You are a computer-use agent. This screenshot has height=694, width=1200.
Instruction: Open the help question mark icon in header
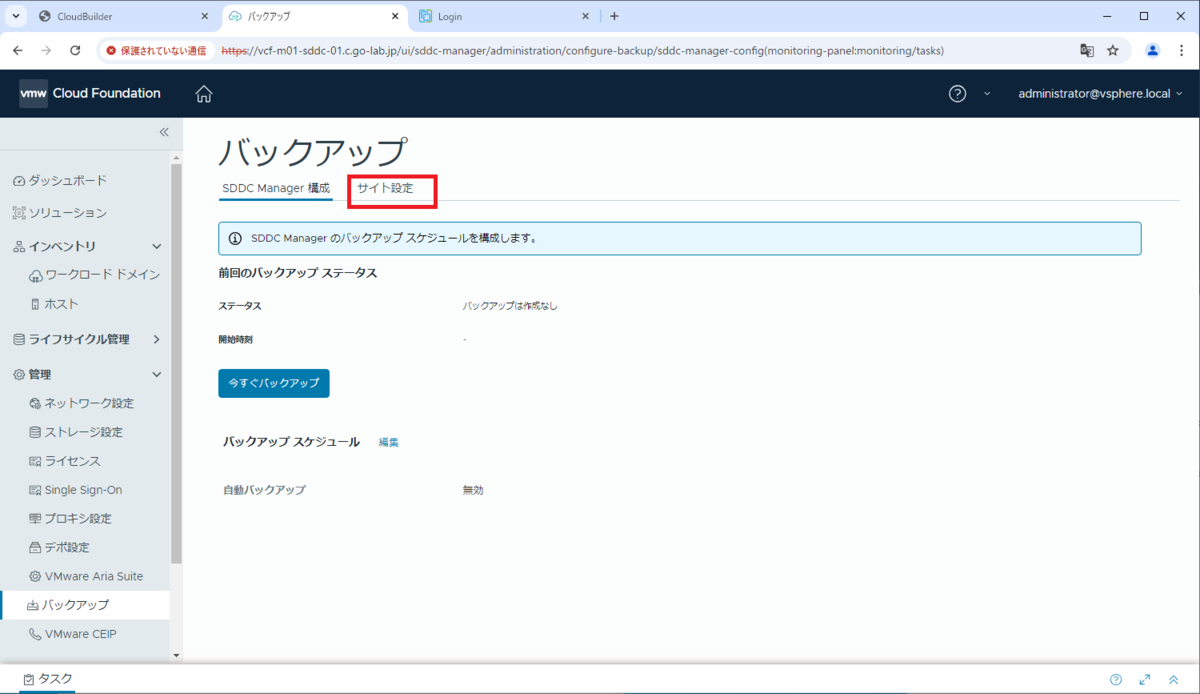(x=957, y=93)
